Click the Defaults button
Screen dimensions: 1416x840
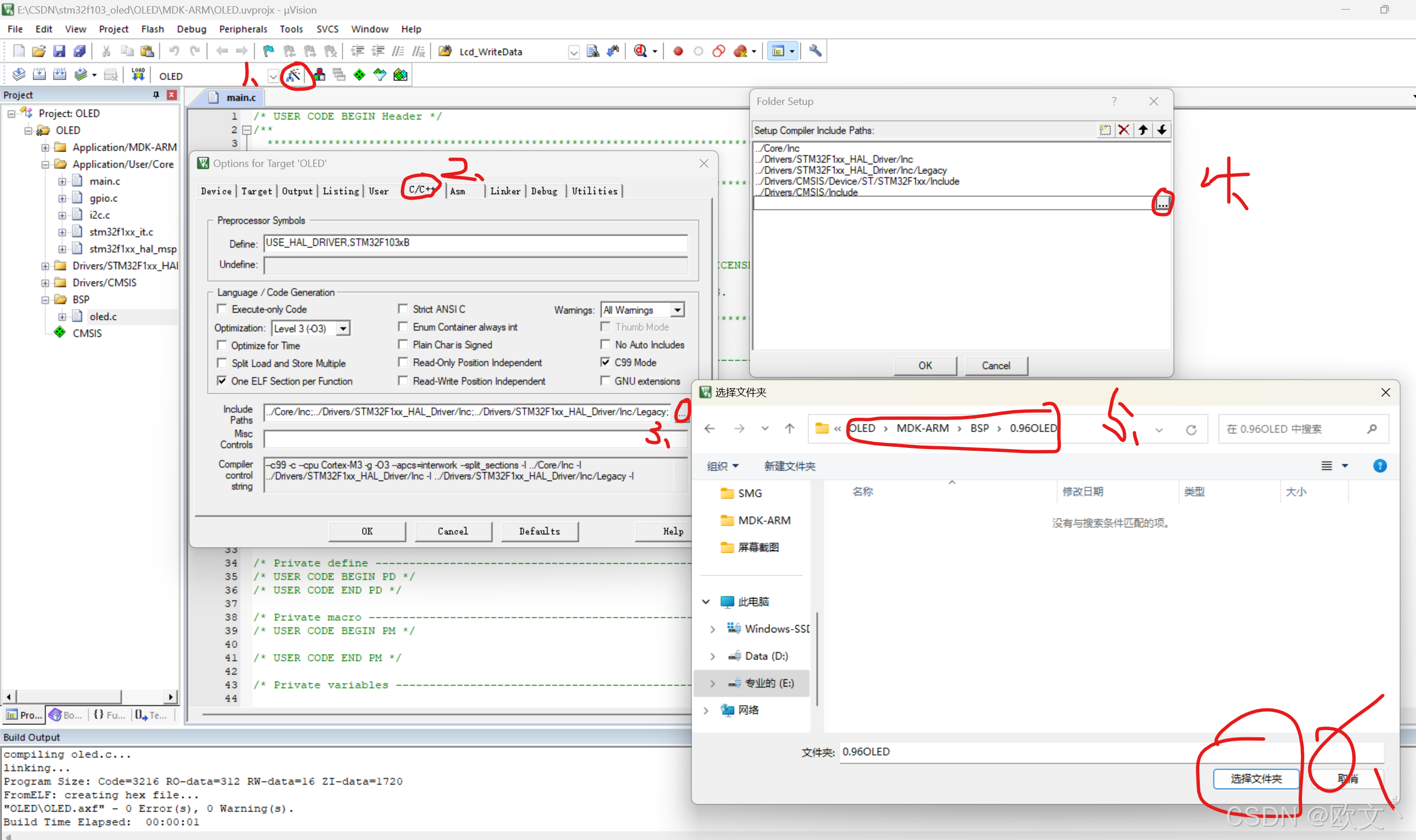tap(539, 531)
